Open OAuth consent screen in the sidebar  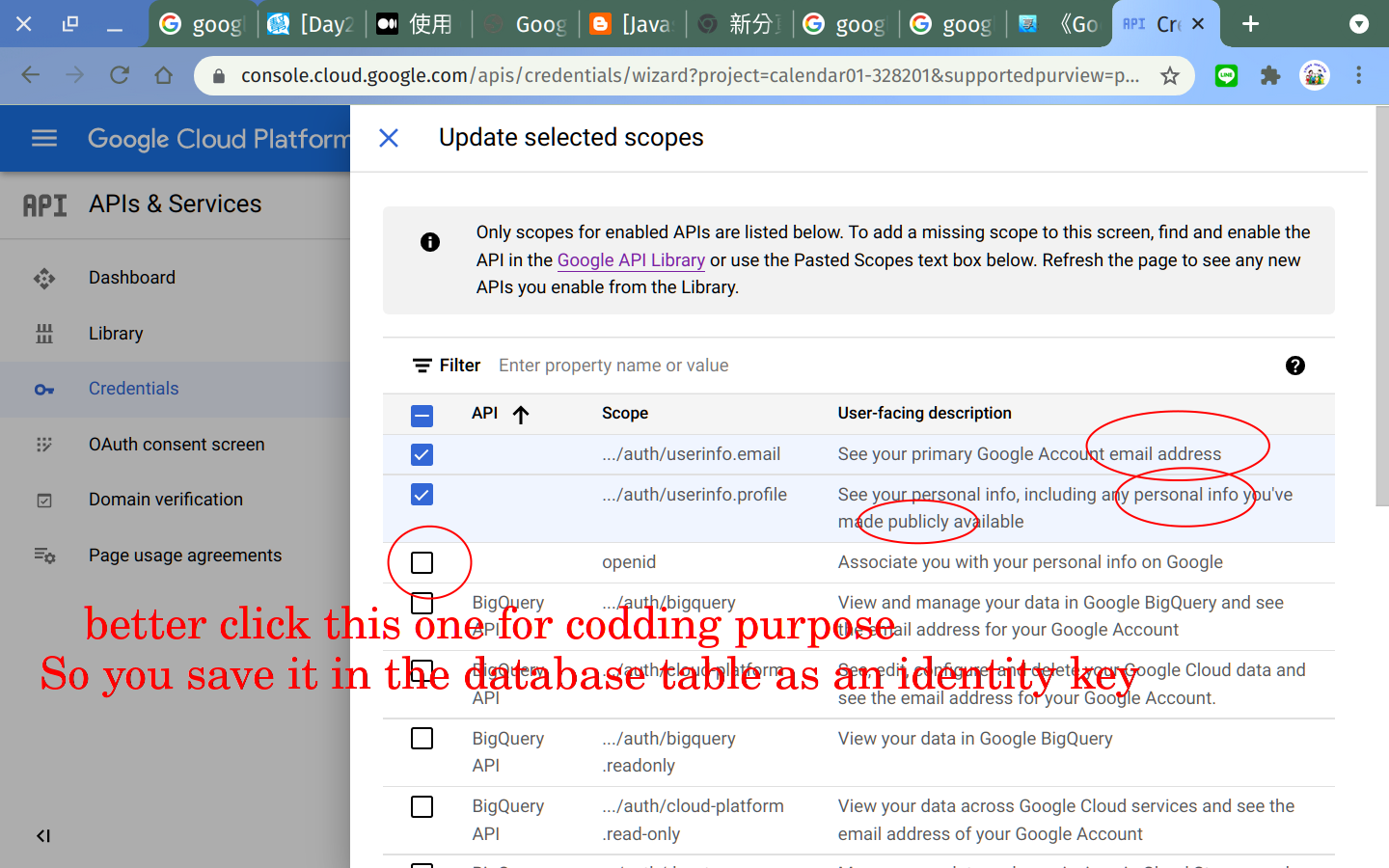pyautogui.click(x=175, y=445)
